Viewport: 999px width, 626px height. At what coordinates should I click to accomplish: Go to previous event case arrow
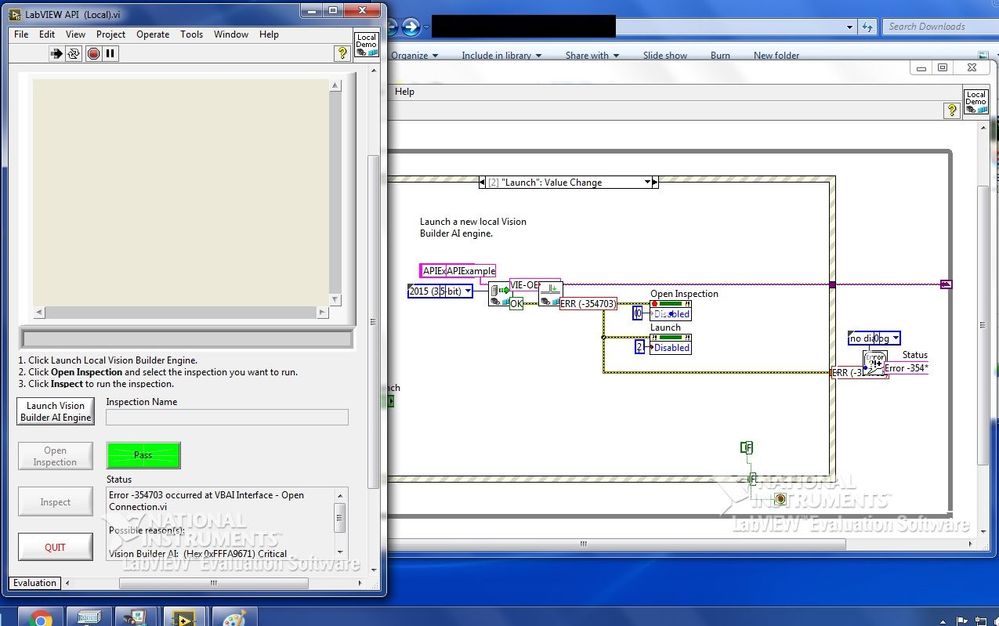point(482,182)
